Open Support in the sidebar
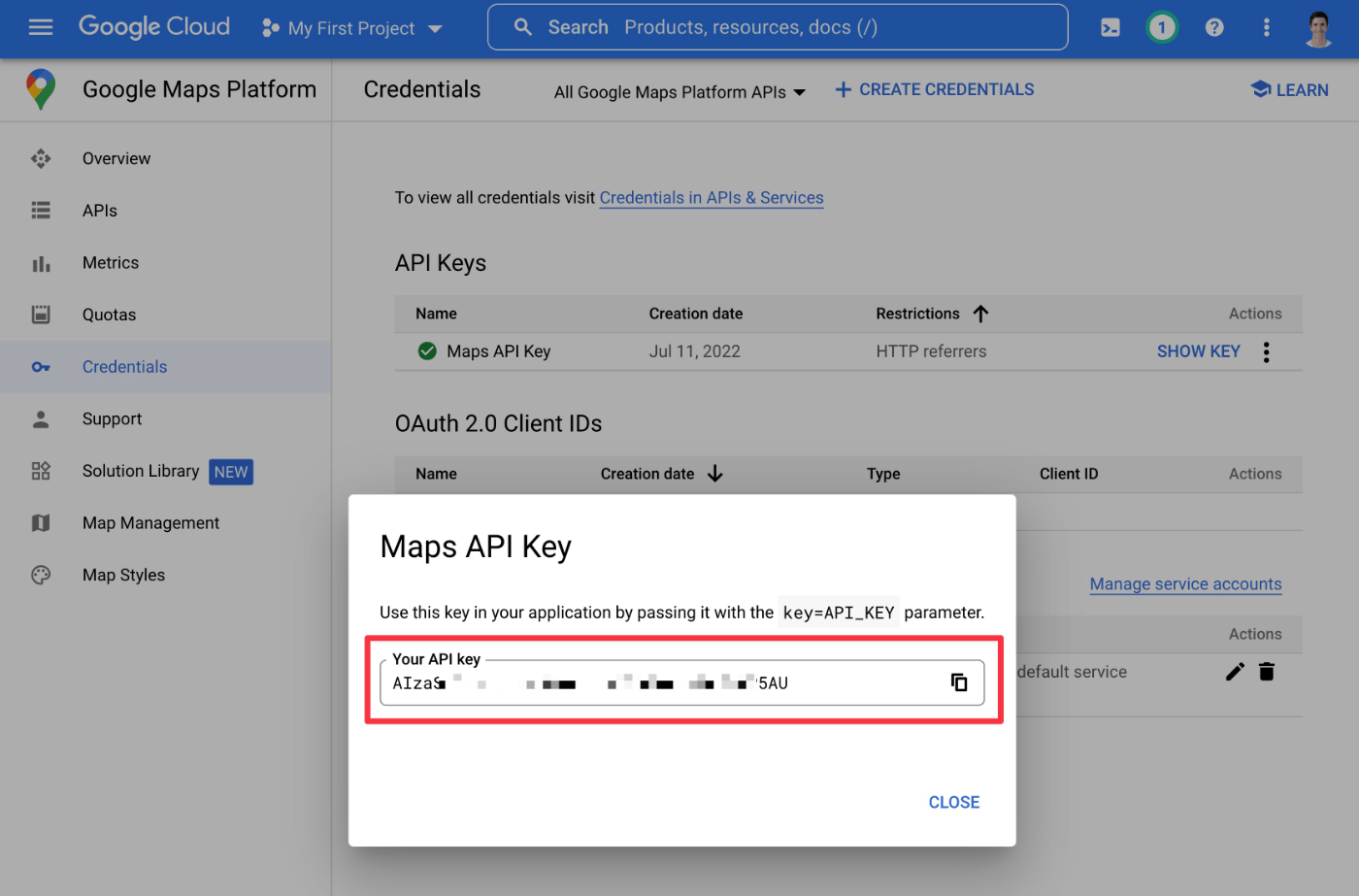Viewport: 1359px width, 896px height. click(165, 419)
